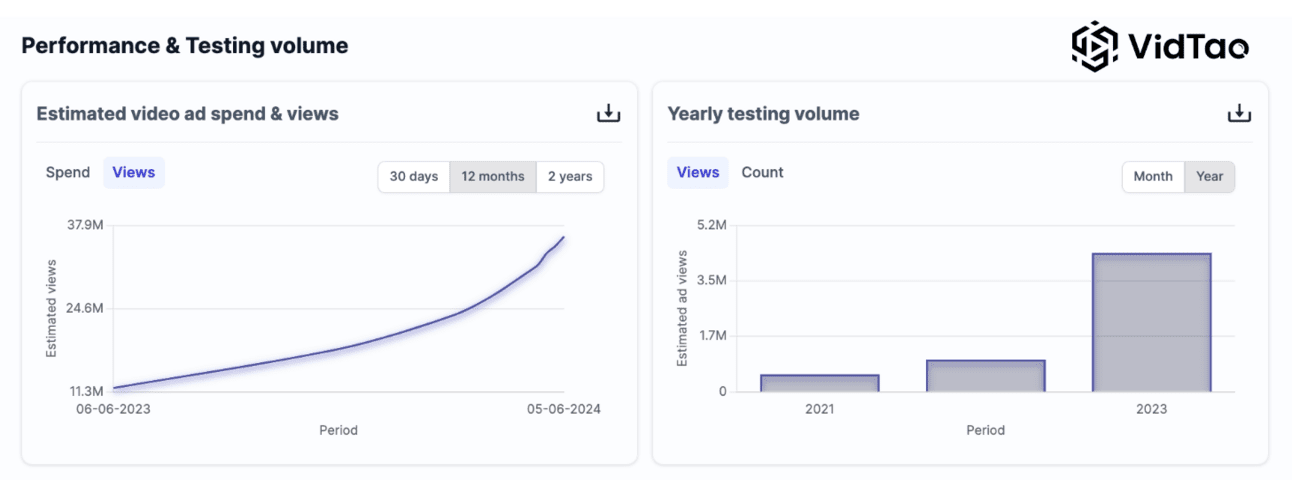
Task: Switch testing volume to Count
Action: pyautogui.click(x=762, y=172)
